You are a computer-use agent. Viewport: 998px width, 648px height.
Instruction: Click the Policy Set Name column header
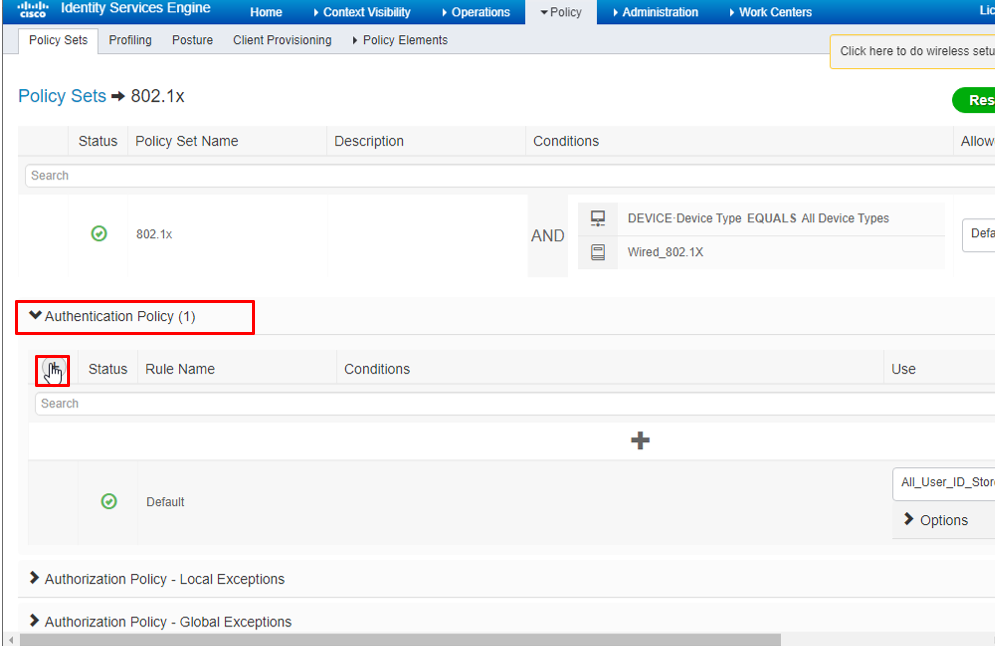[186, 141]
